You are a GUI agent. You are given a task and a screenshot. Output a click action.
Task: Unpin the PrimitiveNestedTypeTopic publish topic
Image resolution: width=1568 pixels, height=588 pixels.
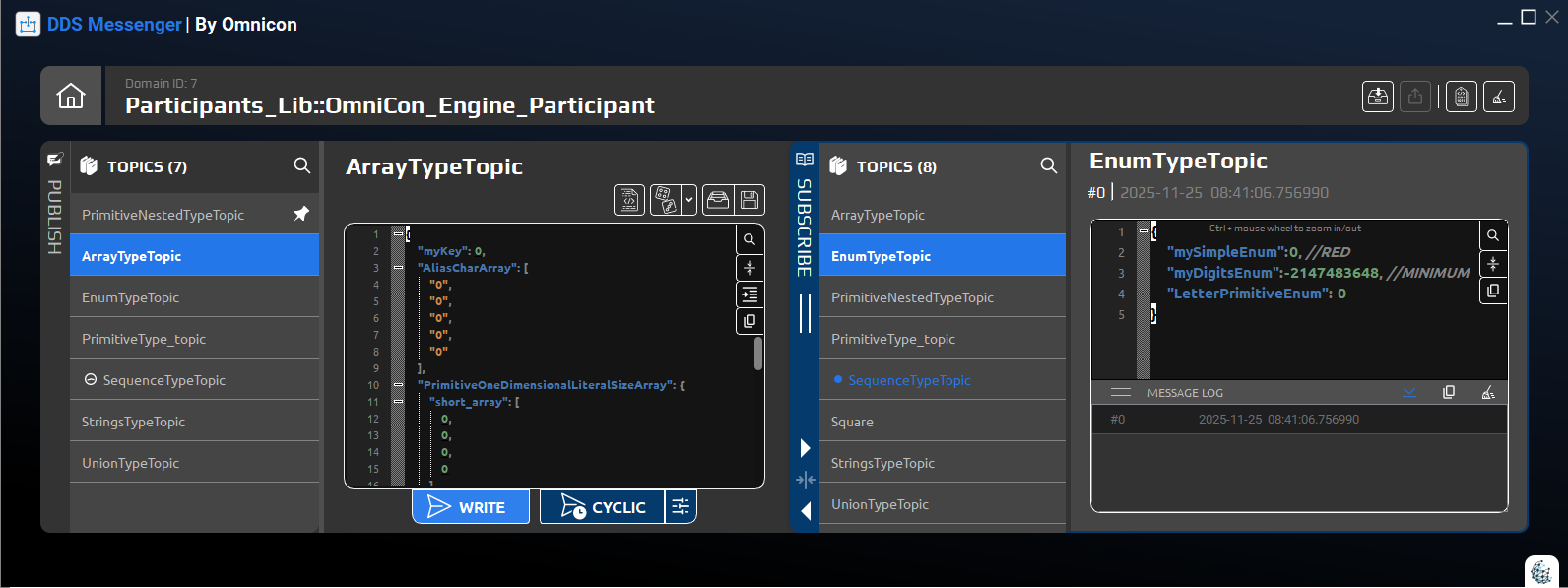(x=301, y=214)
